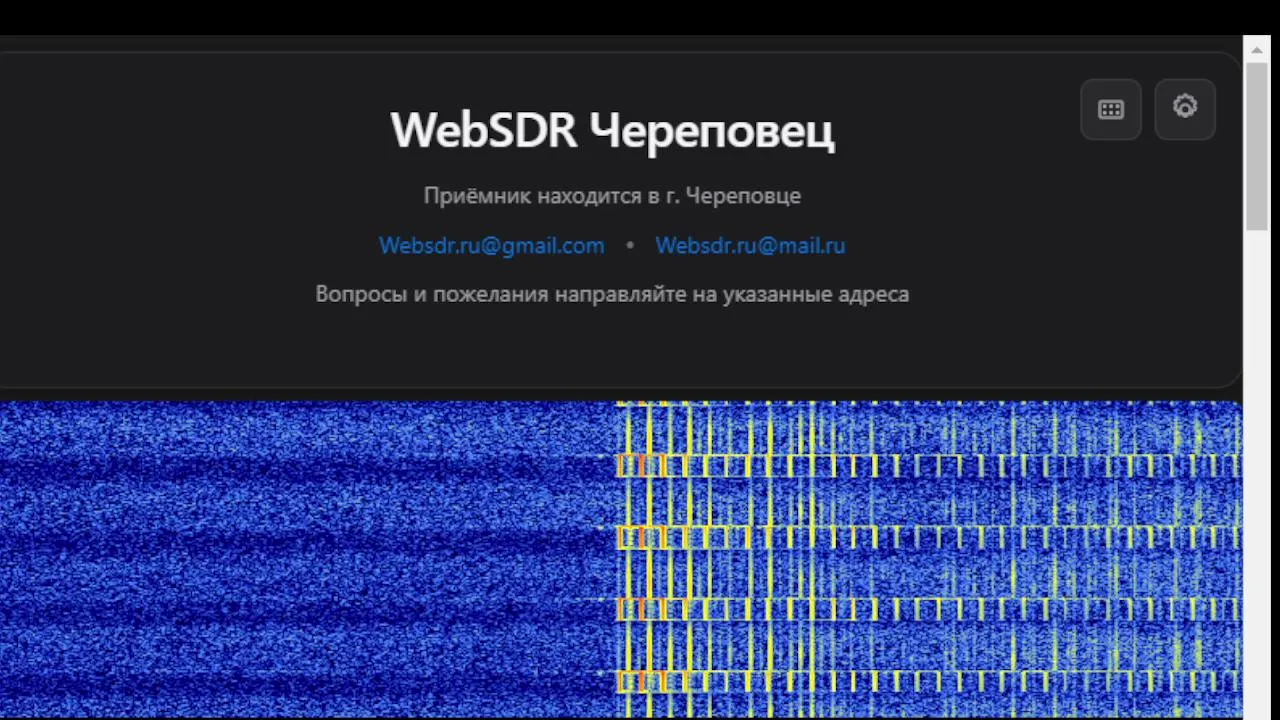
Task: Open the Websdr.ru@gmail.com email link
Action: click(491, 245)
